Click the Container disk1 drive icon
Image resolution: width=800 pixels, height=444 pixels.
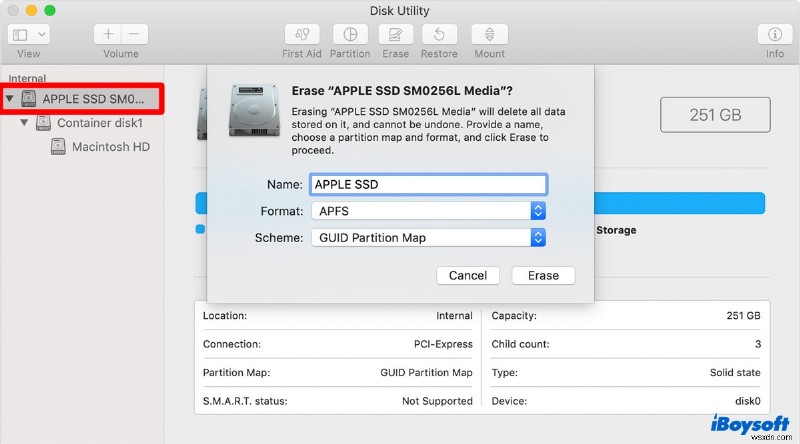(x=43, y=122)
